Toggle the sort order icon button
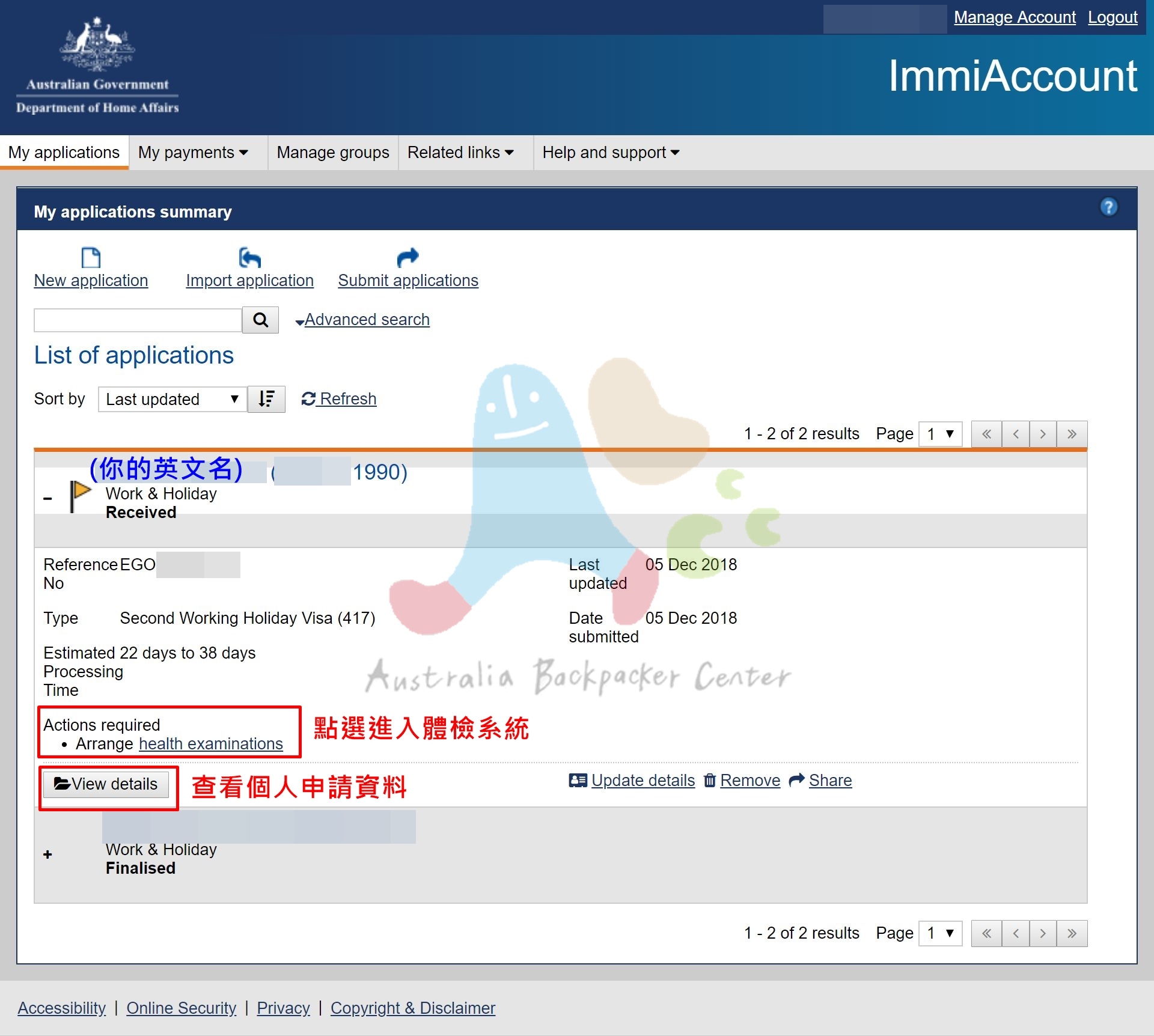The height and width of the screenshot is (1036, 1154). click(x=266, y=399)
